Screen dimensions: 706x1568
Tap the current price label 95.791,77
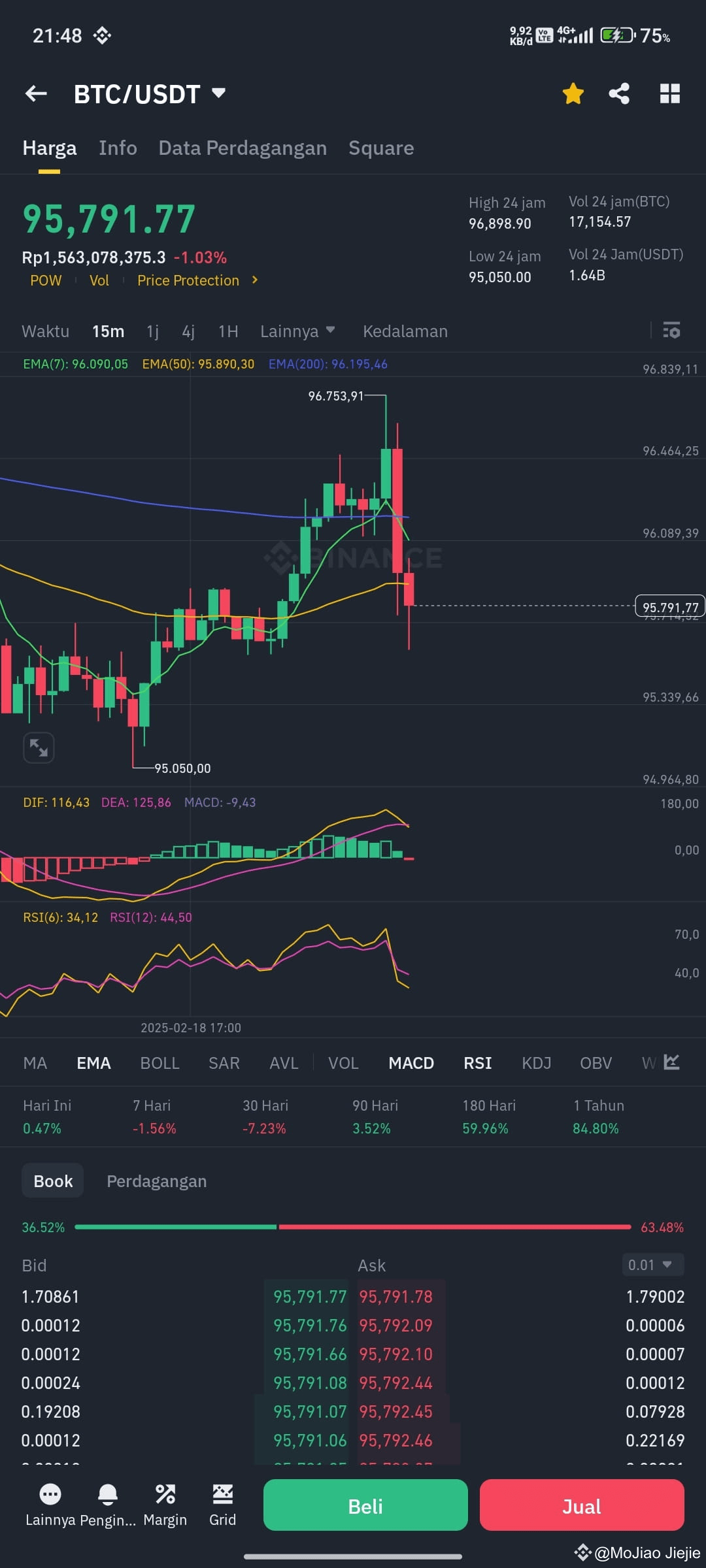click(x=670, y=607)
